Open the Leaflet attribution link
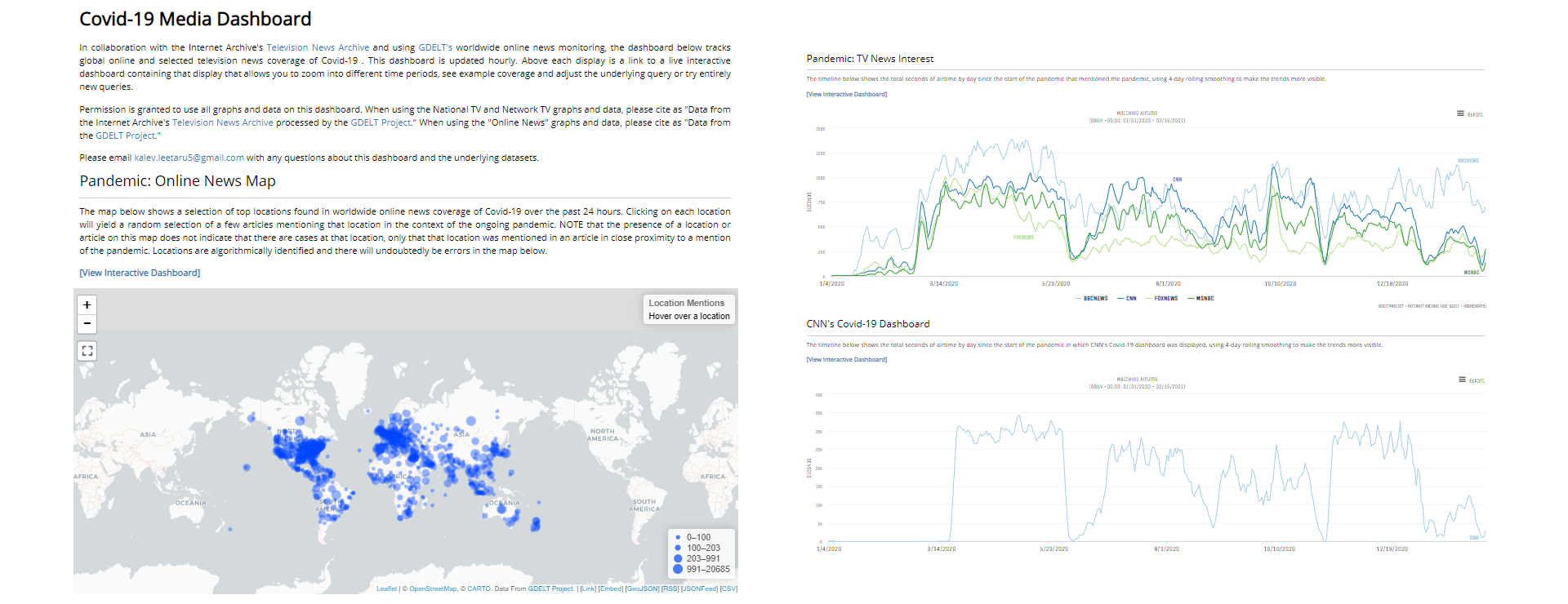Screen dimensions: 1568x604 pos(386,588)
